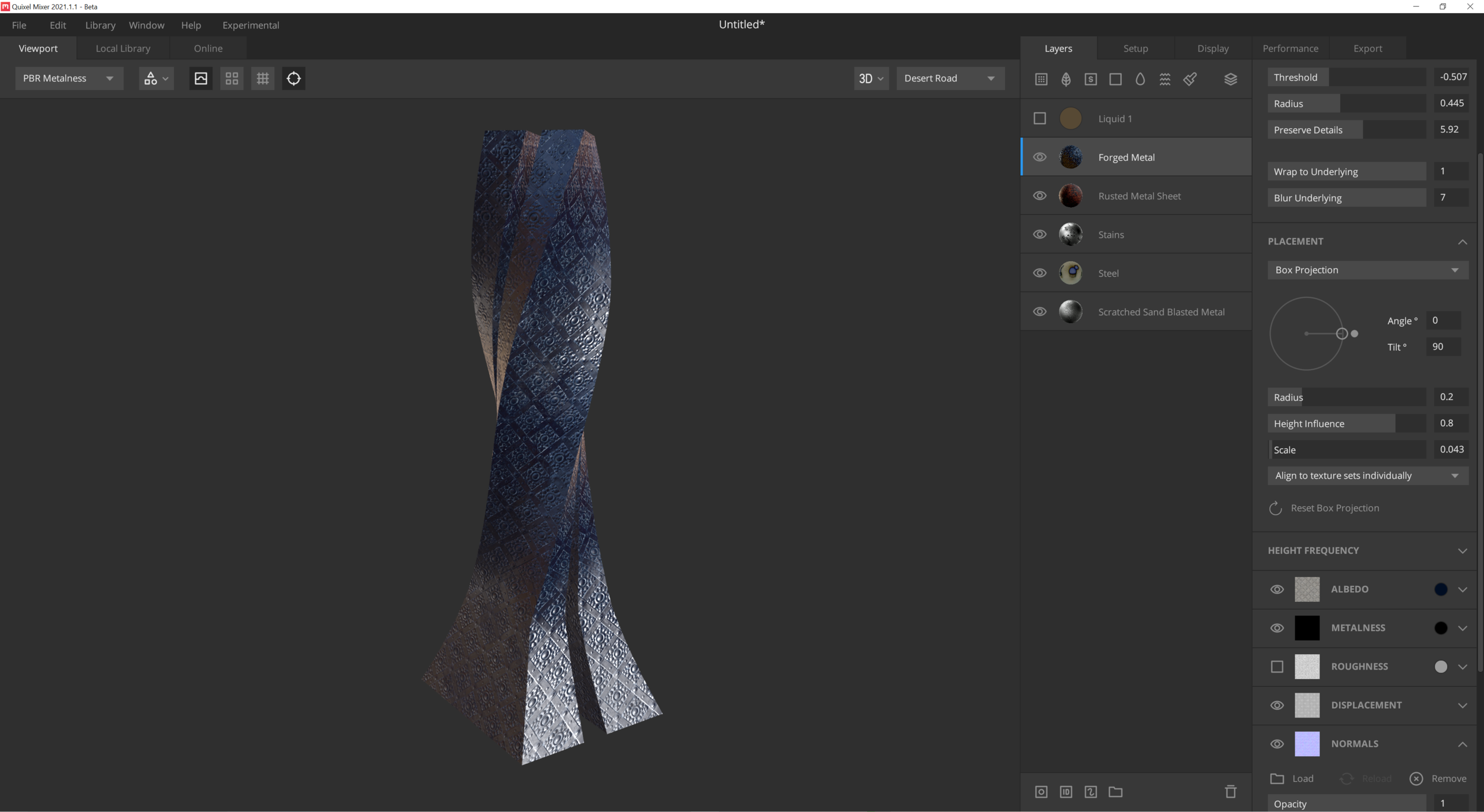Click Reset Box Projection
Screen dimensions: 1484x812
(1334, 508)
